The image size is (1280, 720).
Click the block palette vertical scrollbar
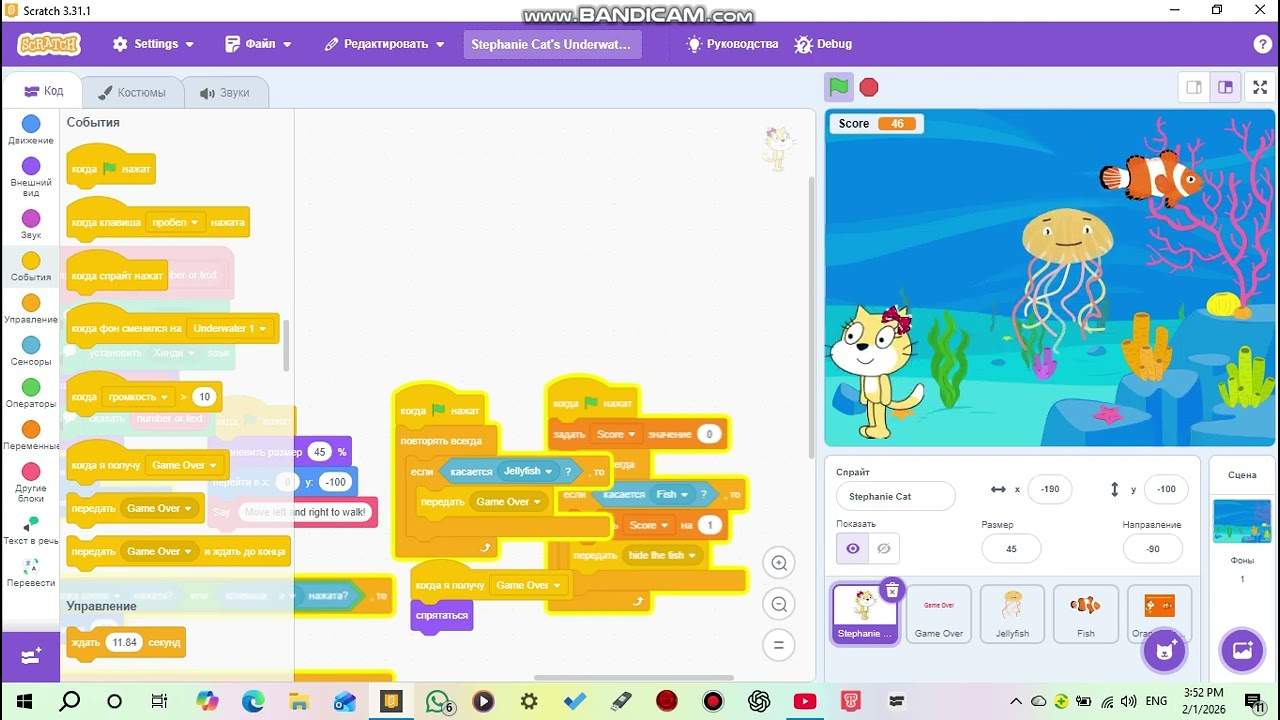[x=287, y=345]
